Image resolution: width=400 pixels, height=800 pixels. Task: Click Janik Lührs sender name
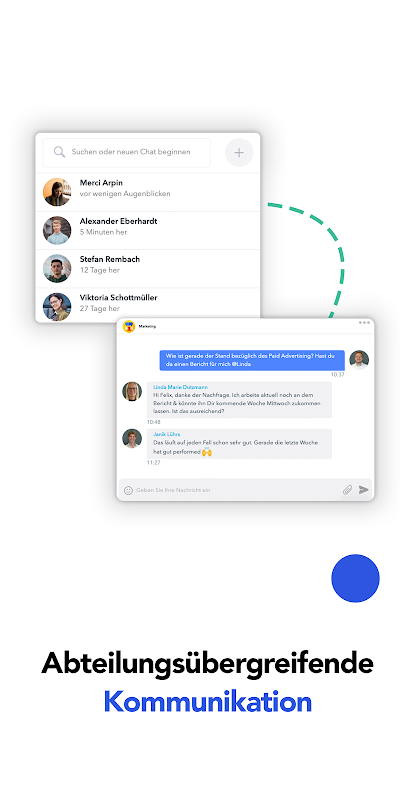tap(166, 434)
